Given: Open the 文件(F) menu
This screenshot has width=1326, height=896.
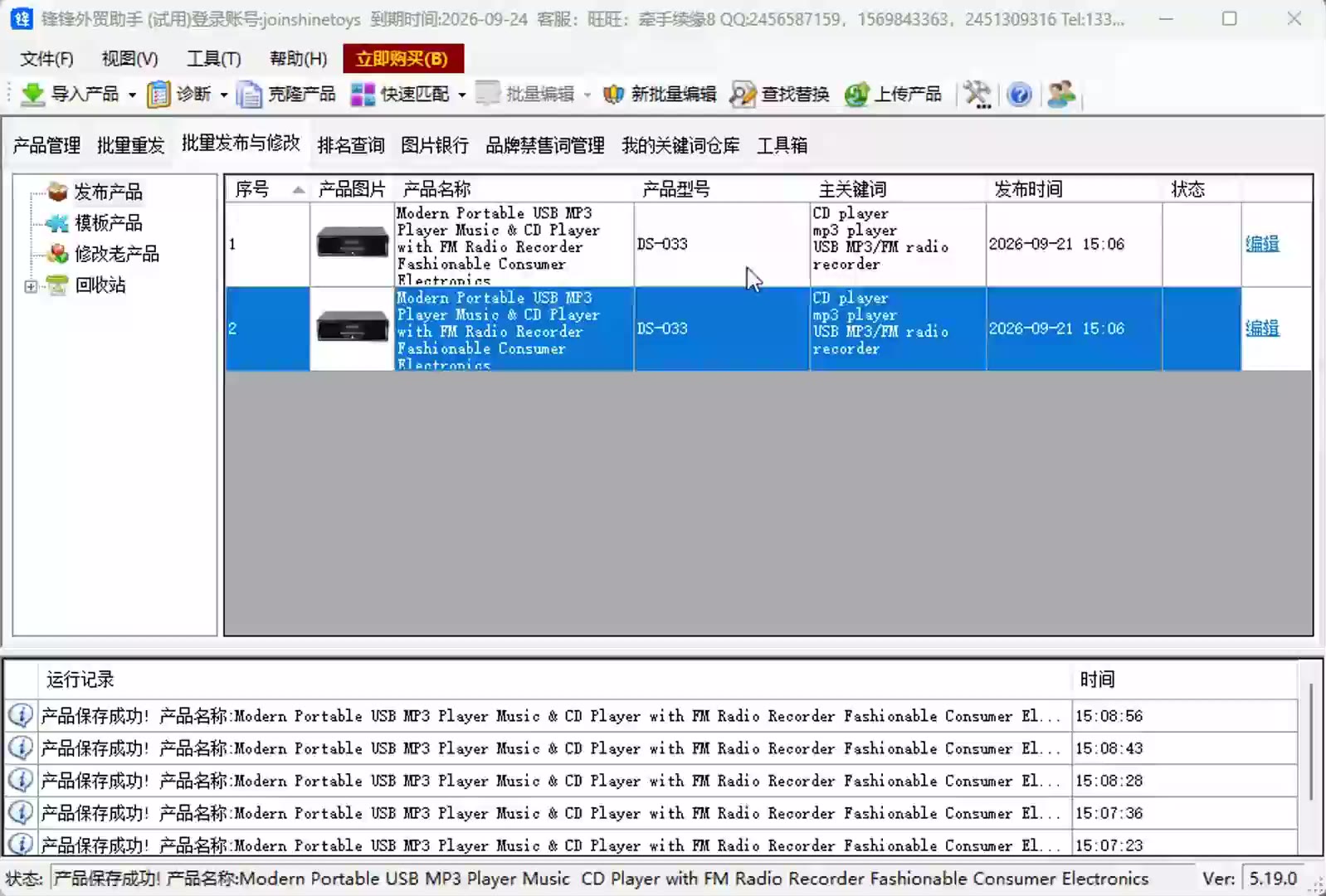Looking at the screenshot, I should (x=46, y=58).
